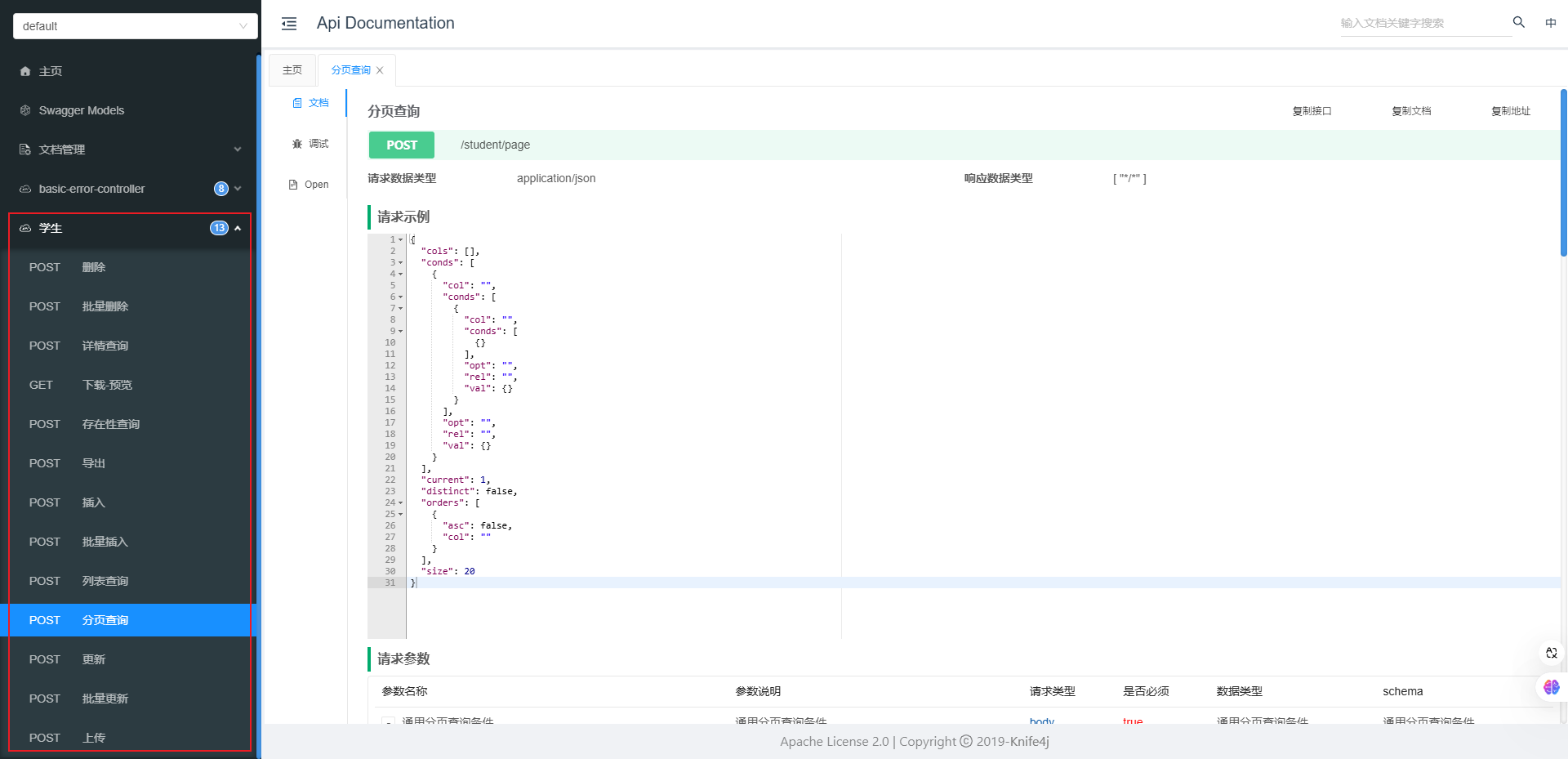Click the colorful brain assistant icon
This screenshot has height=759, width=1568.
[x=1552, y=687]
